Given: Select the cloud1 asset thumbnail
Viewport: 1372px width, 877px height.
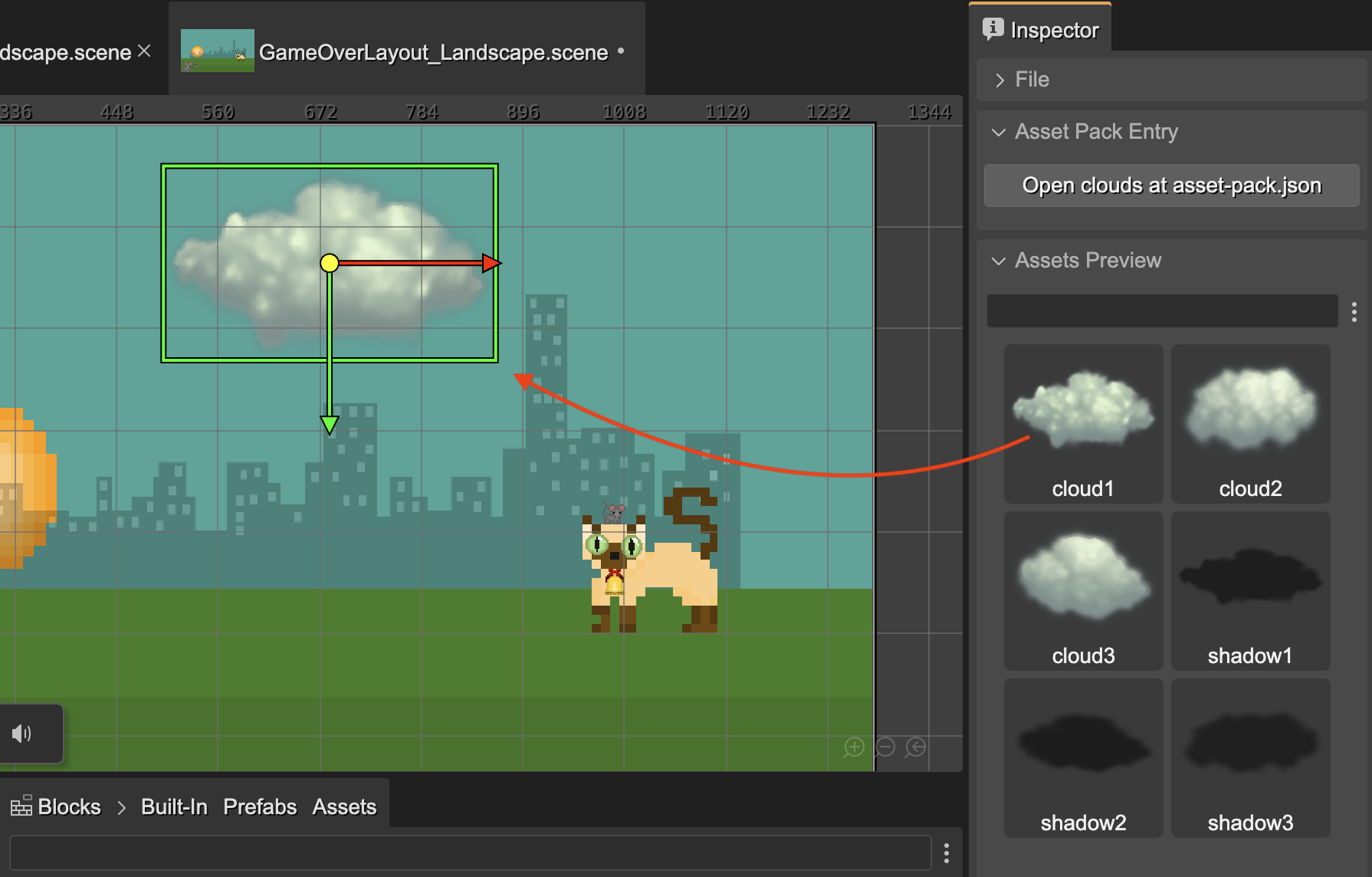Looking at the screenshot, I should click(x=1083, y=424).
